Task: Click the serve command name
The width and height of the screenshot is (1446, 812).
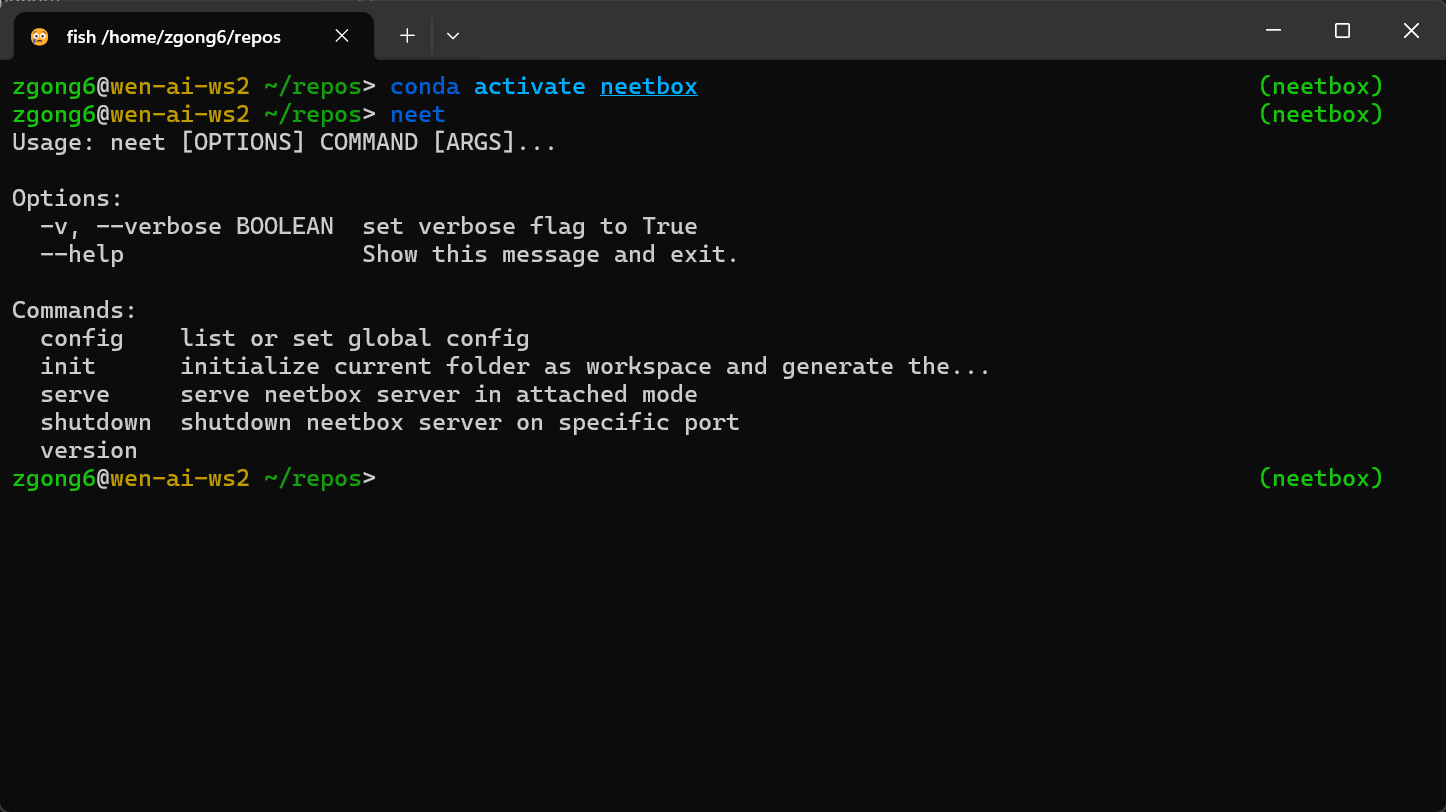Action: pyautogui.click(x=75, y=395)
